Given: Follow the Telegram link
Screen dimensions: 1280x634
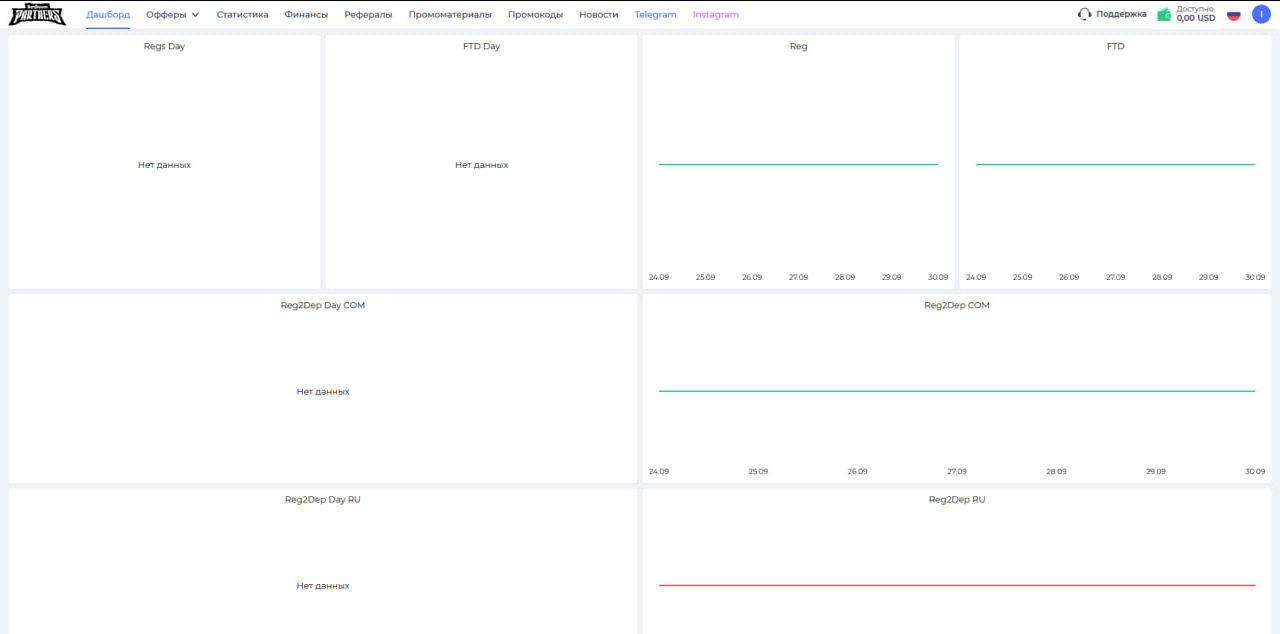Looking at the screenshot, I should tap(655, 15).
